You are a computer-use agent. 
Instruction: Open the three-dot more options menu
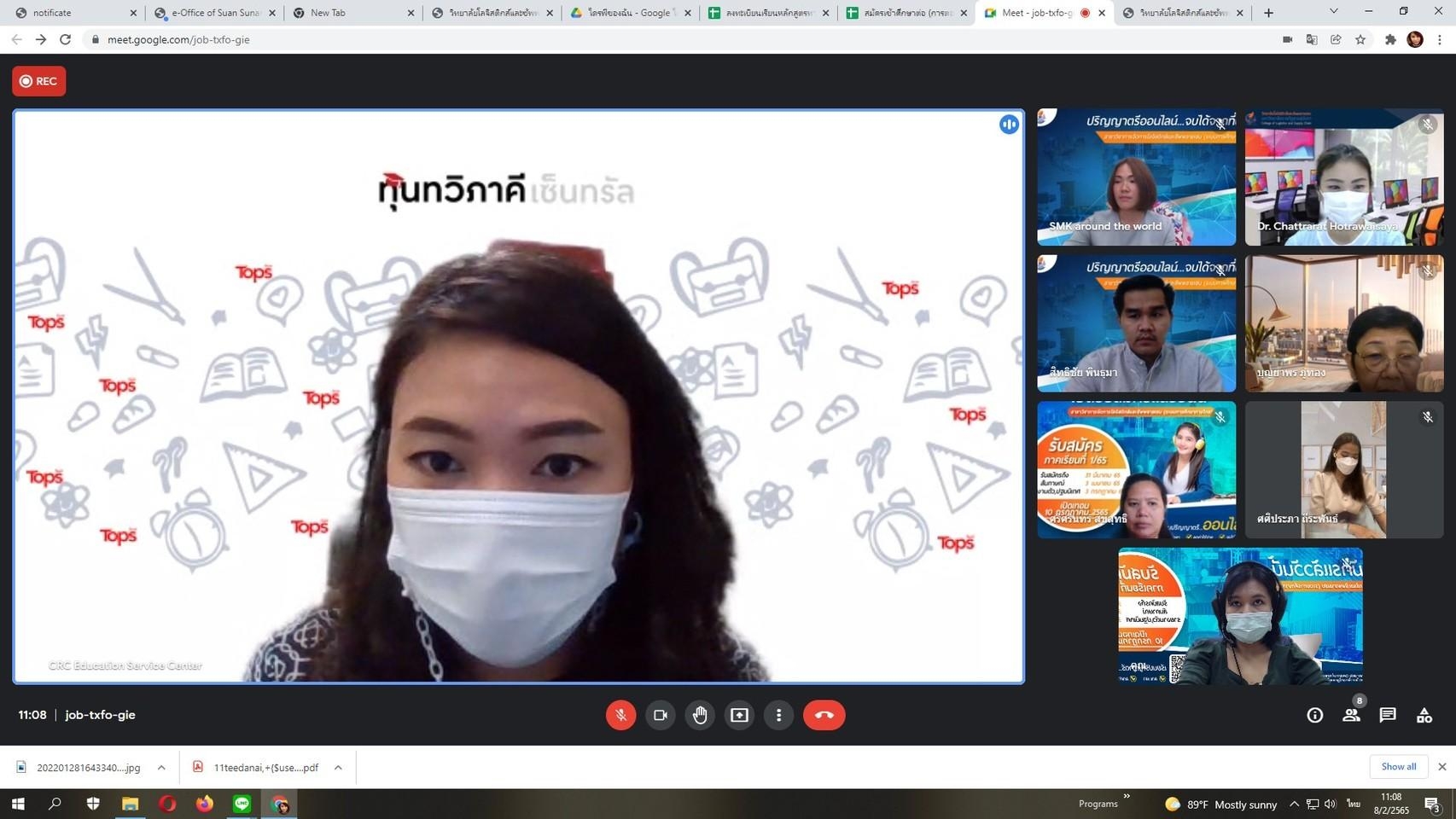[778, 715]
